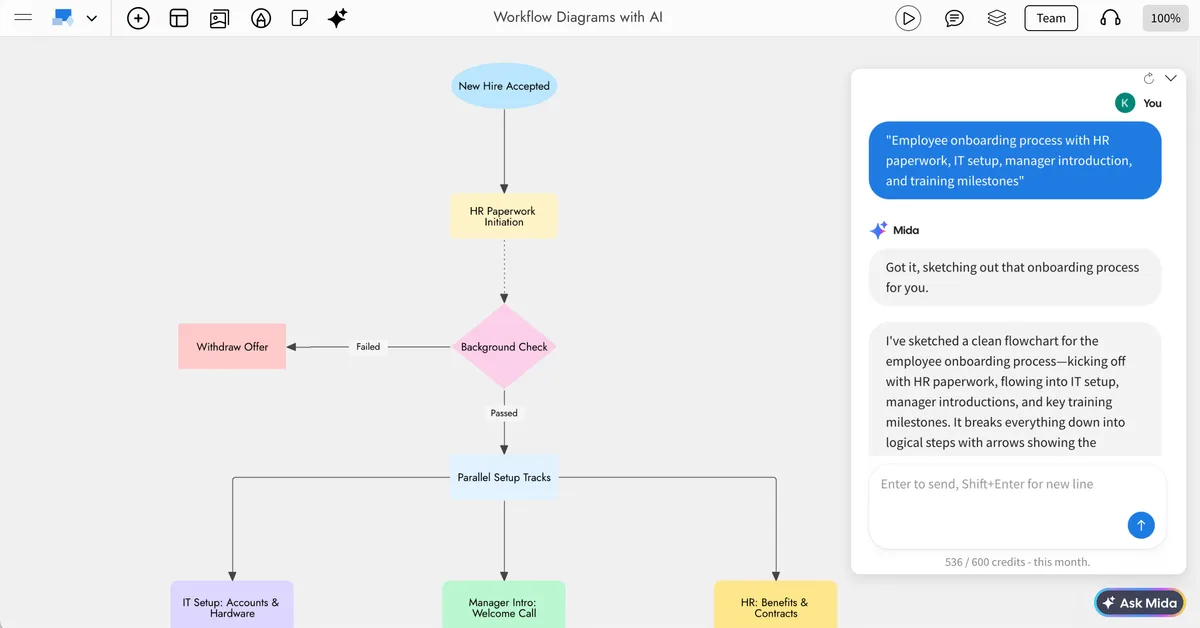Select the Parallel Setup Tracks node
Image resolution: width=1200 pixels, height=628 pixels.
tap(504, 477)
